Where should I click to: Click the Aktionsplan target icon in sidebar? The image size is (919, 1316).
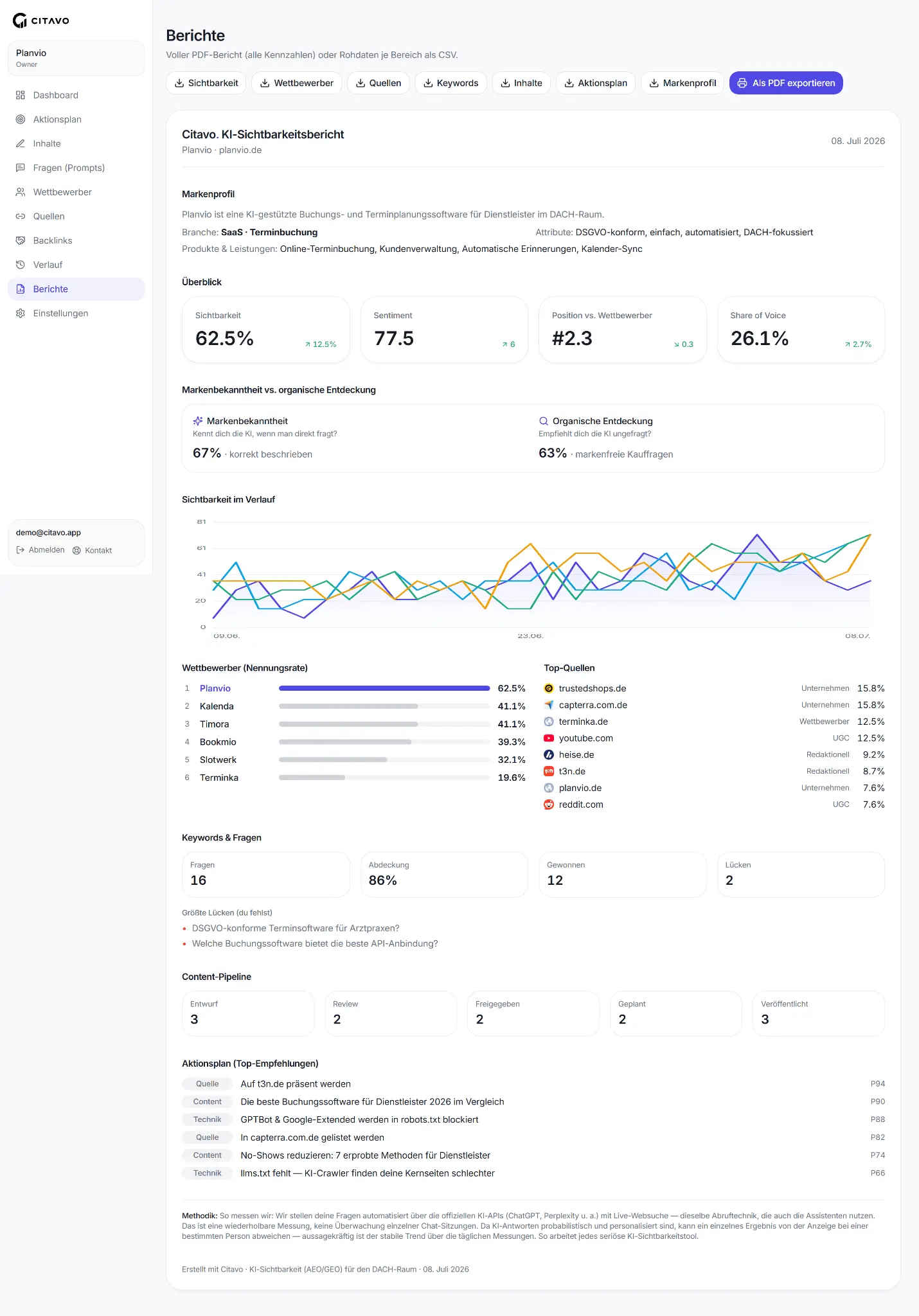21,120
